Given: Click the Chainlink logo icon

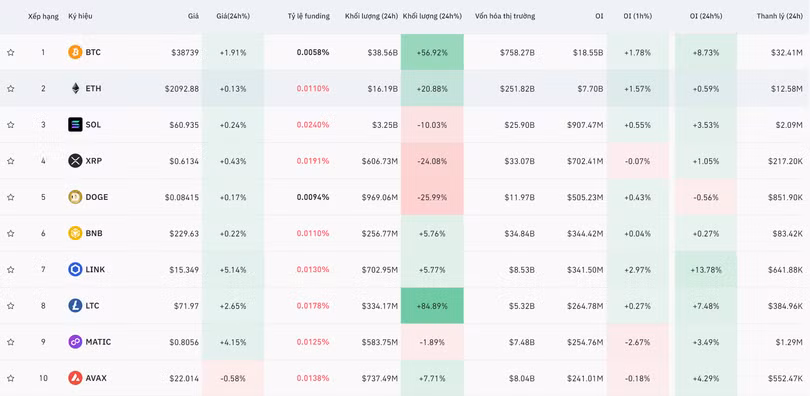Looking at the screenshot, I should tap(75, 269).
